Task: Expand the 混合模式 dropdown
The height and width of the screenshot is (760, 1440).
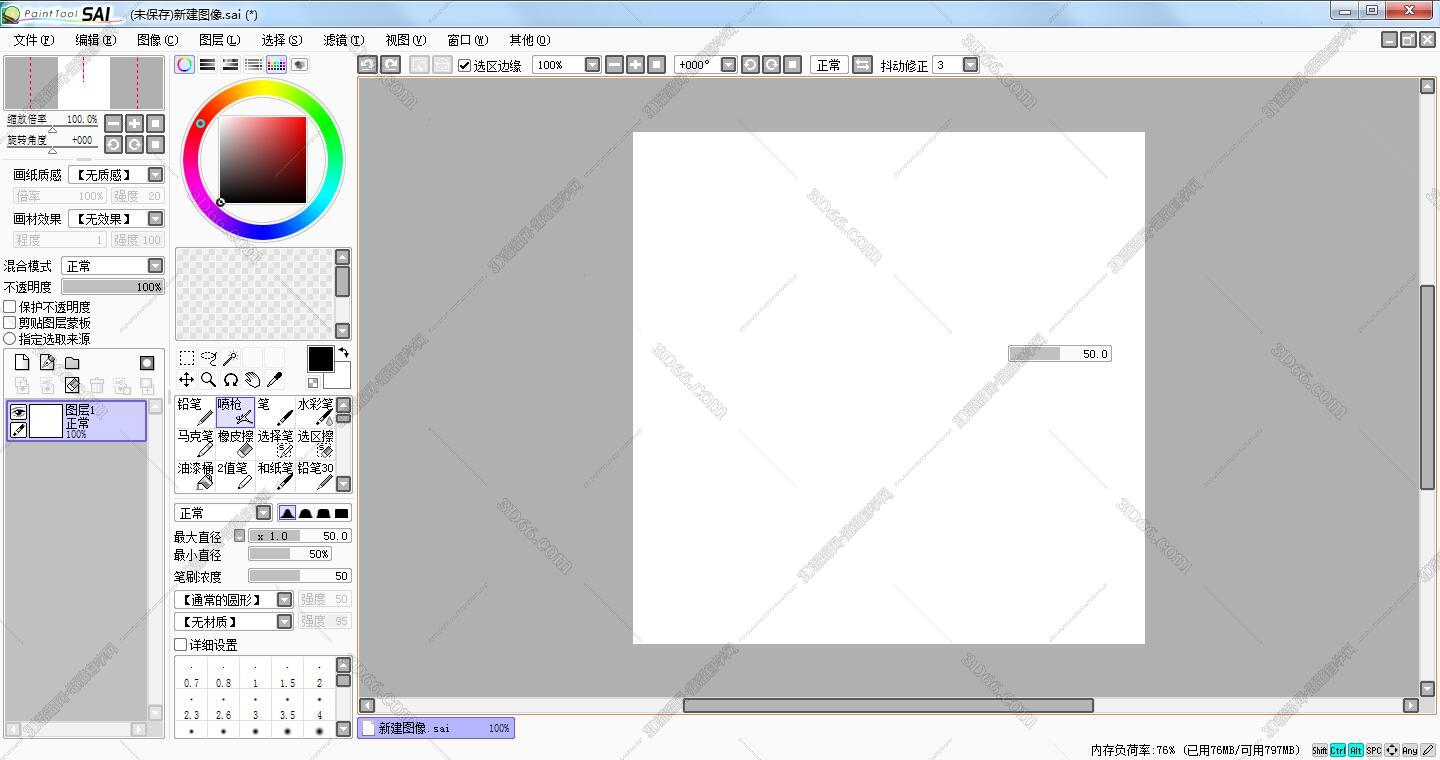Action: [155, 266]
